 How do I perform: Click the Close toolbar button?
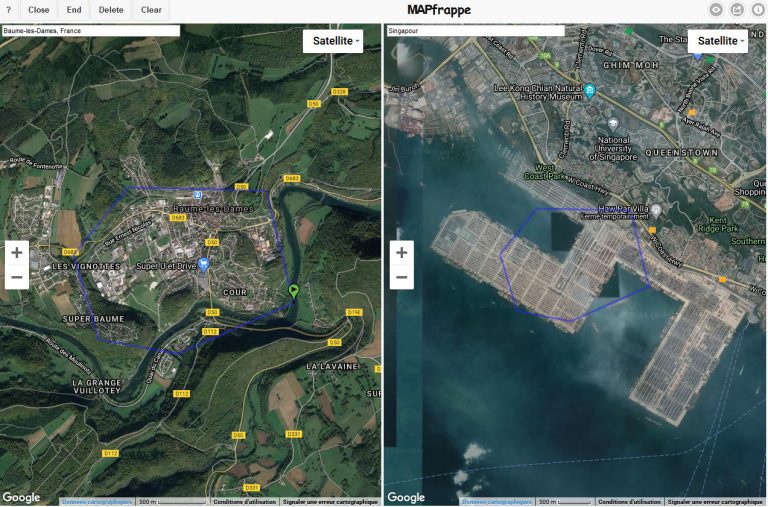coord(38,10)
